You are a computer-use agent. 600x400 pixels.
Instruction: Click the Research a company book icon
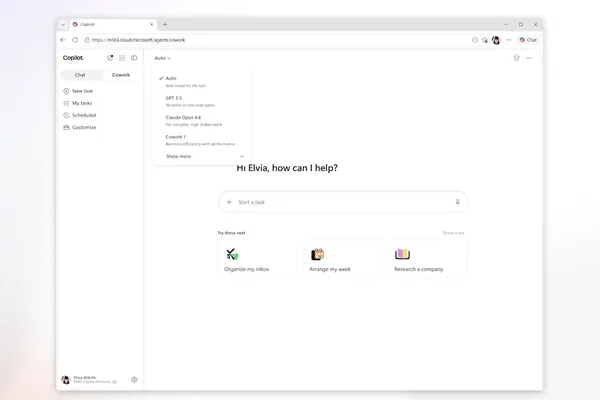click(403, 254)
